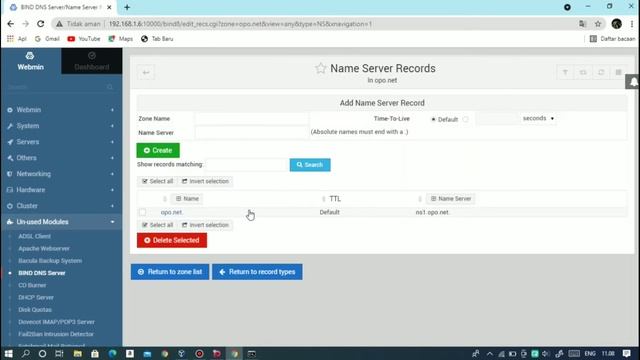Open BIND DNS Server module
This screenshot has height=360, width=640.
42,273
